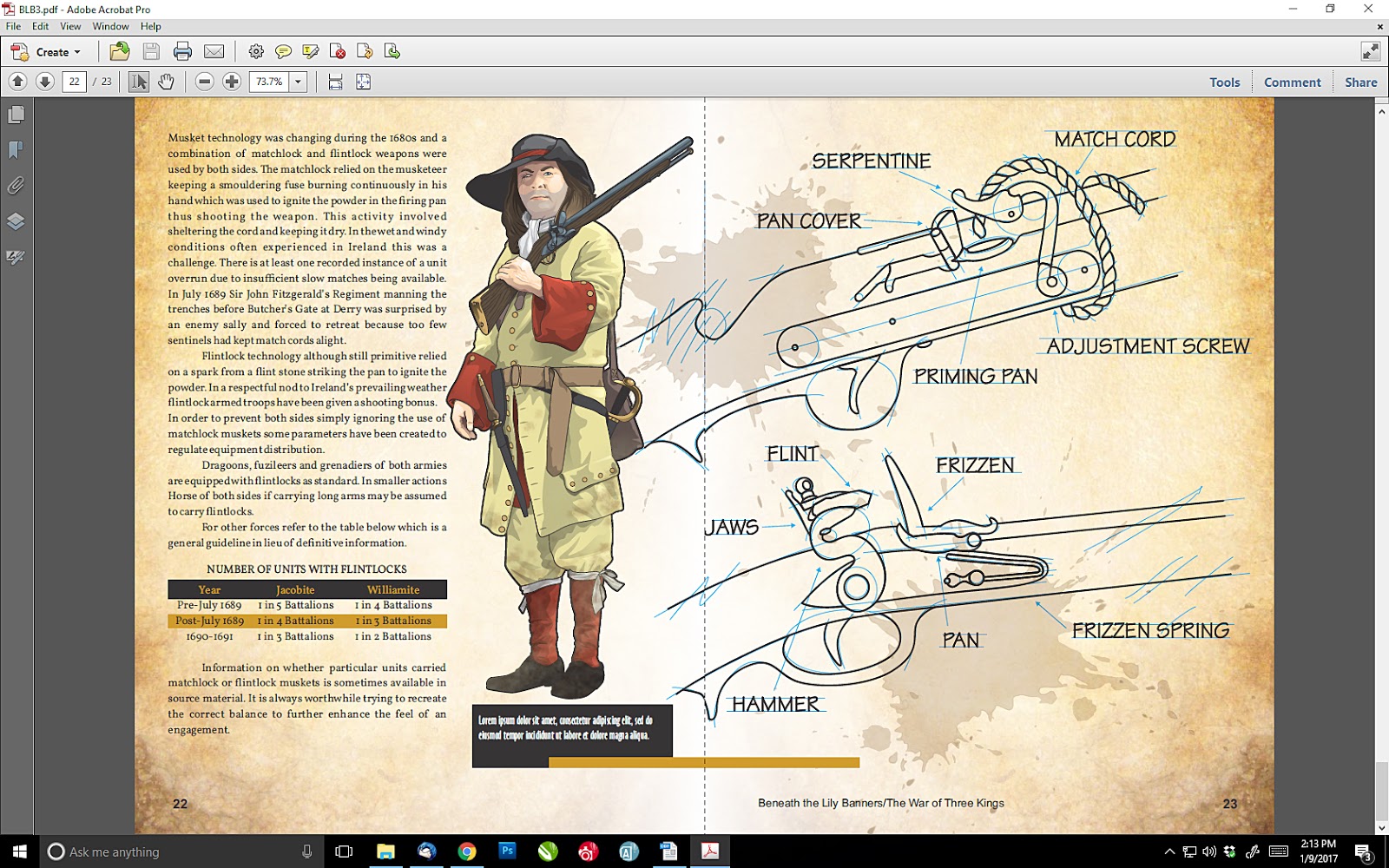The width and height of the screenshot is (1389, 868).
Task: Show the Signatures panel
Action: pos(16,257)
